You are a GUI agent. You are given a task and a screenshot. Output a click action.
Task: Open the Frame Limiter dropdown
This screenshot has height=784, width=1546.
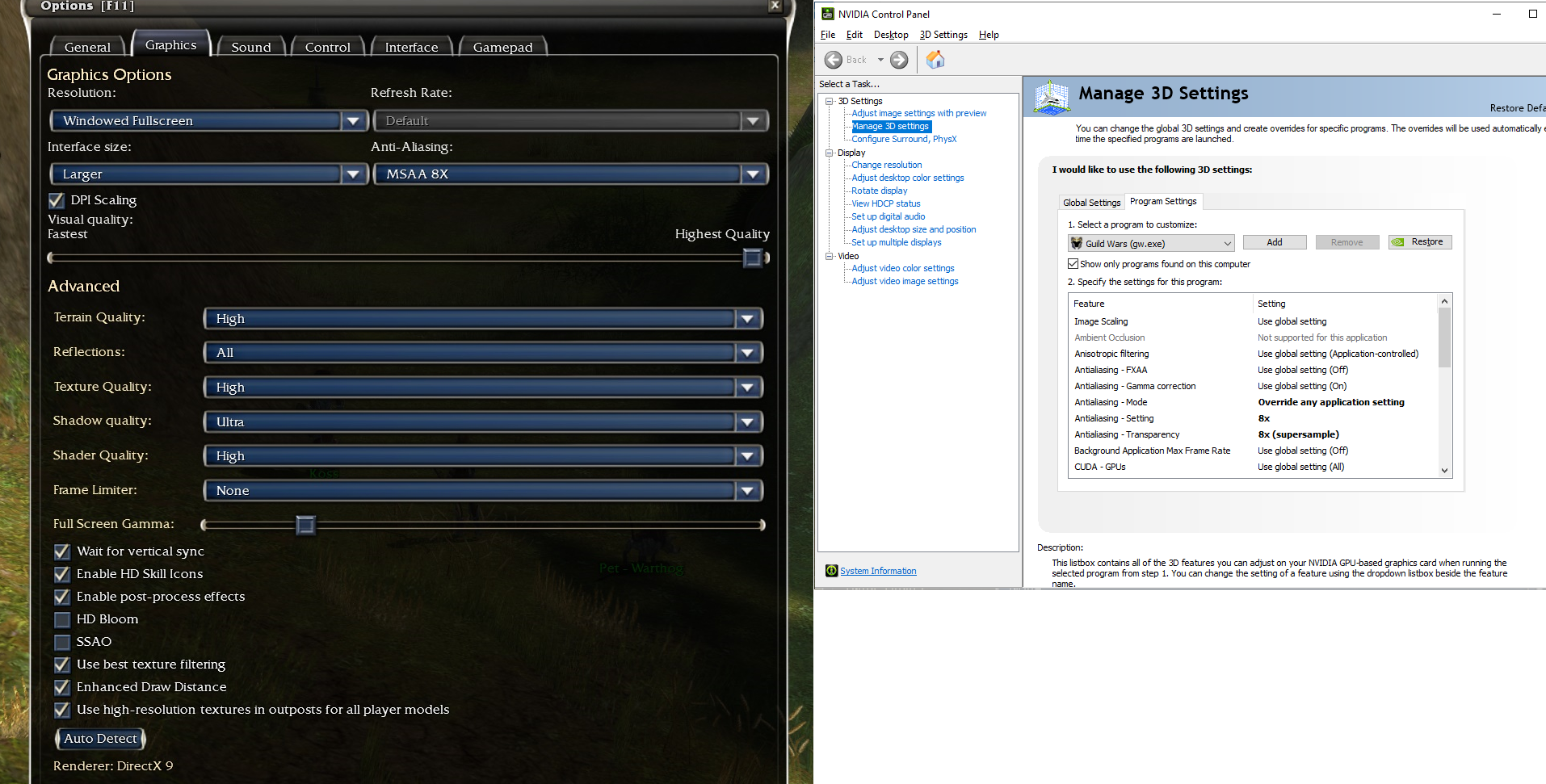click(x=483, y=490)
